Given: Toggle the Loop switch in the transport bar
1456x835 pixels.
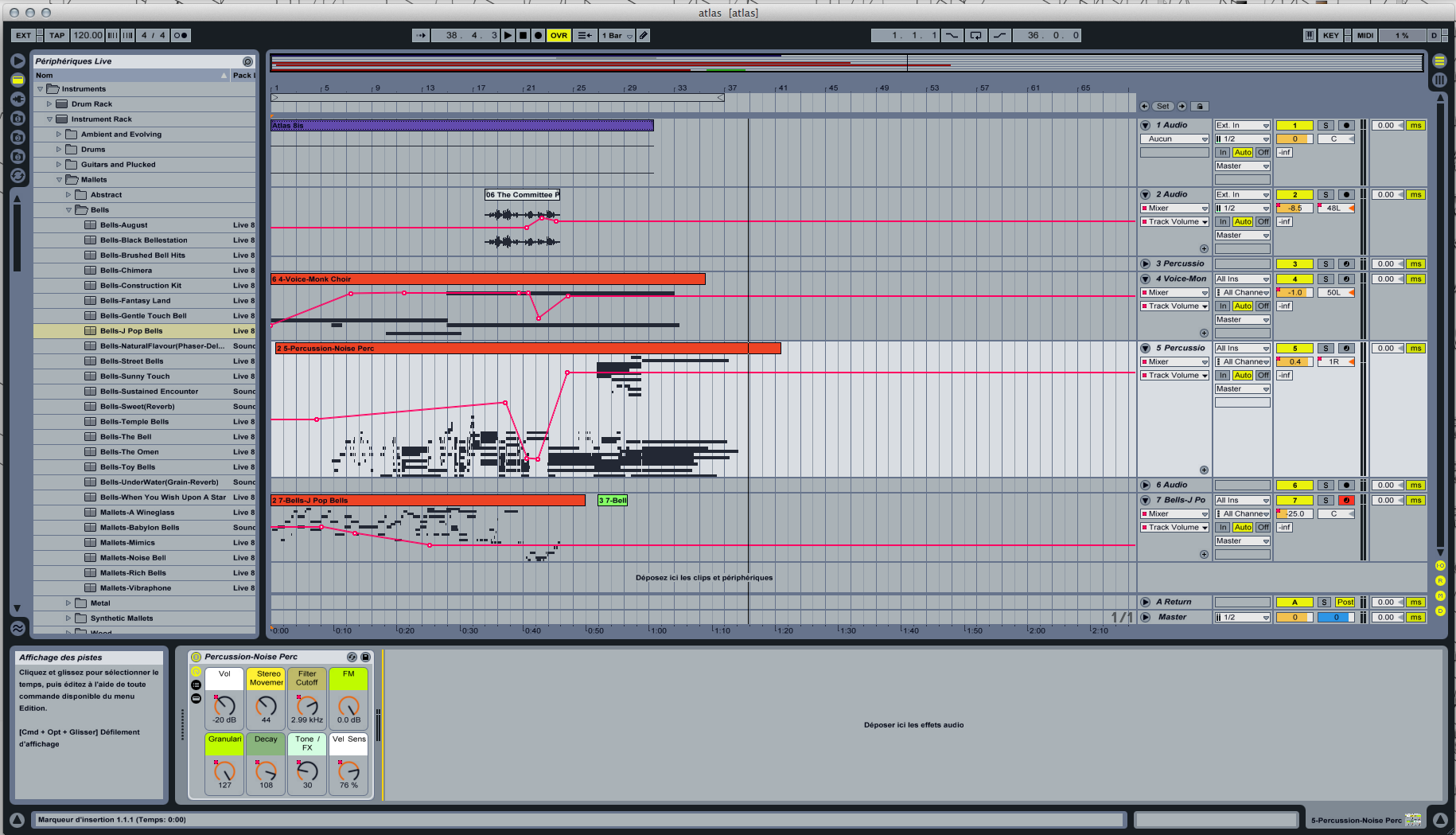Looking at the screenshot, I should point(975,35).
